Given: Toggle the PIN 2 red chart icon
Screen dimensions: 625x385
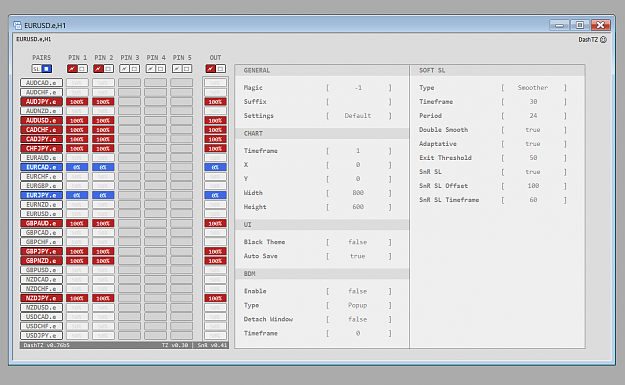Looking at the screenshot, I should click(x=98, y=69).
